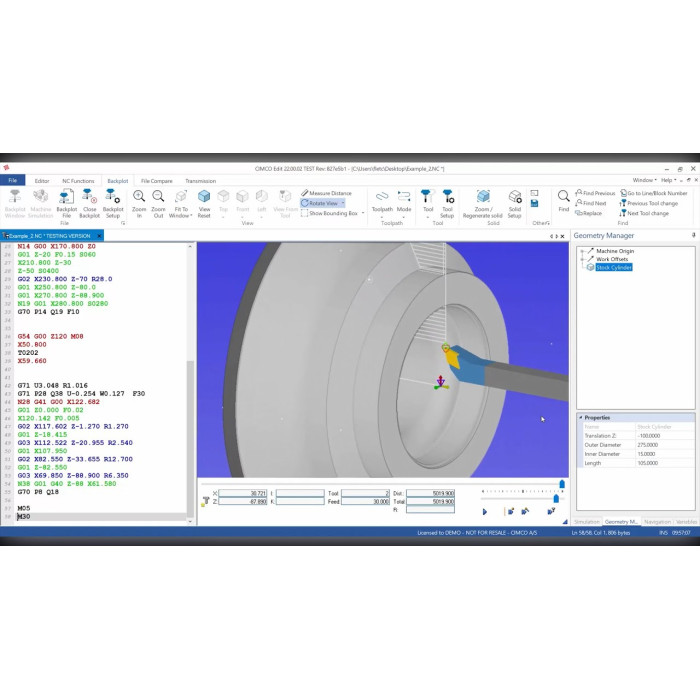Click the Backplot File icon
700x700 pixels.
pyautogui.click(x=67, y=202)
